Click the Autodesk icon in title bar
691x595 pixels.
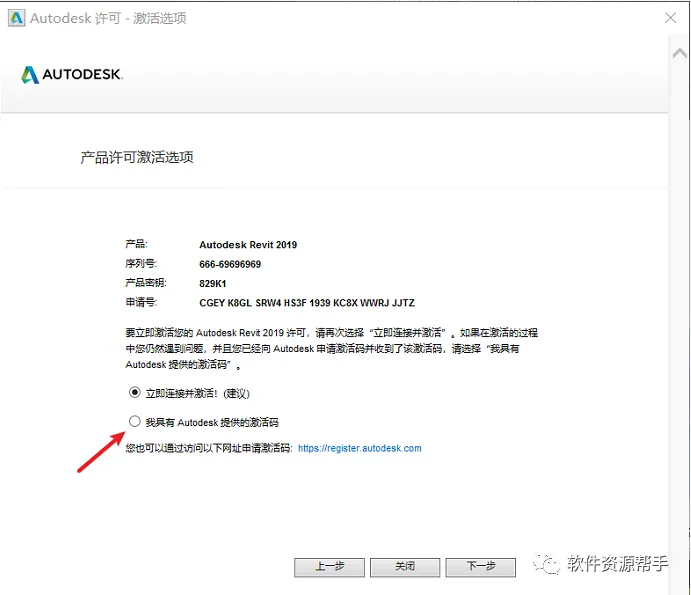click(17, 18)
